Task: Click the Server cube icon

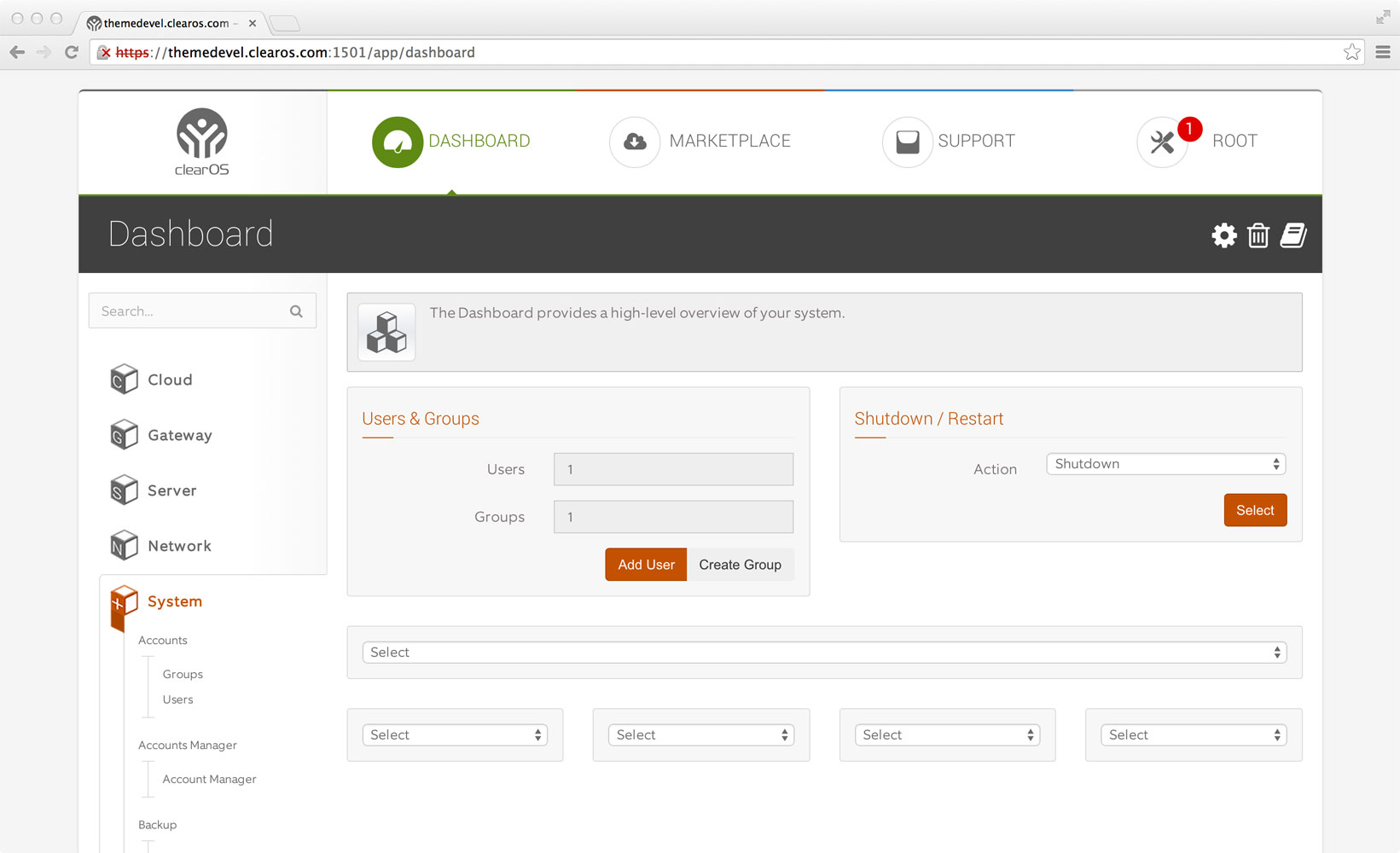Action: tap(124, 490)
